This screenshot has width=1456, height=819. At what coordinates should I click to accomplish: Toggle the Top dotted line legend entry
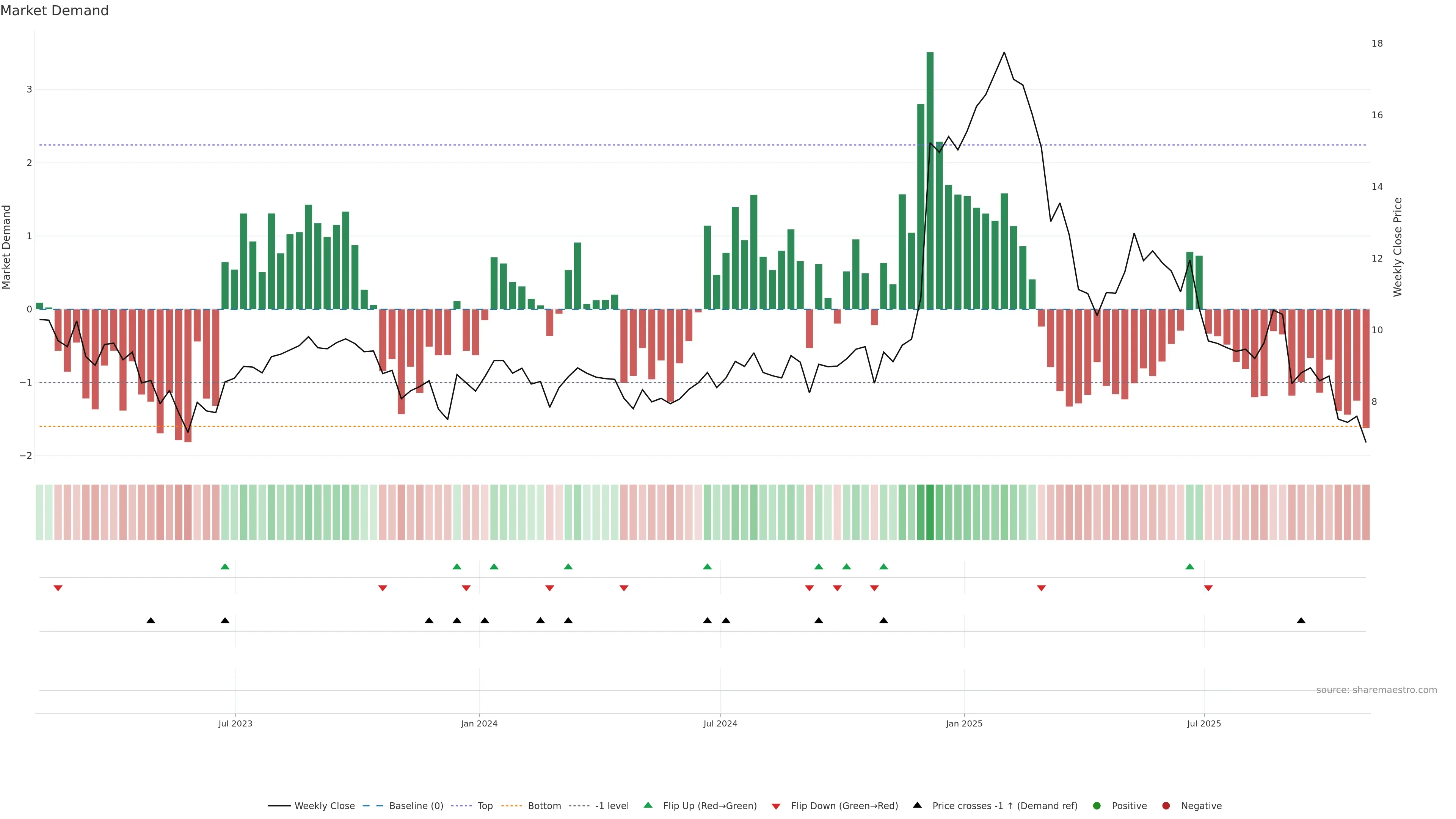tap(485, 806)
